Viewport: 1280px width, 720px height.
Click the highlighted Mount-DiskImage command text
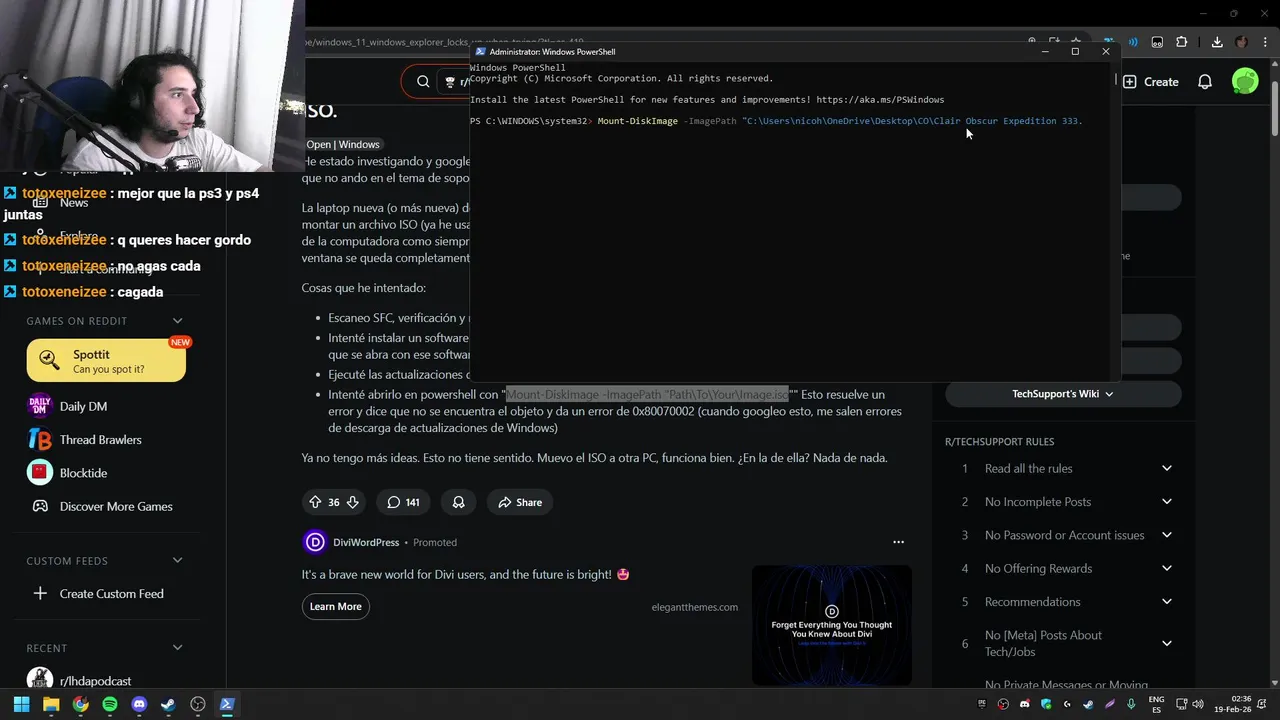pyautogui.click(x=647, y=394)
